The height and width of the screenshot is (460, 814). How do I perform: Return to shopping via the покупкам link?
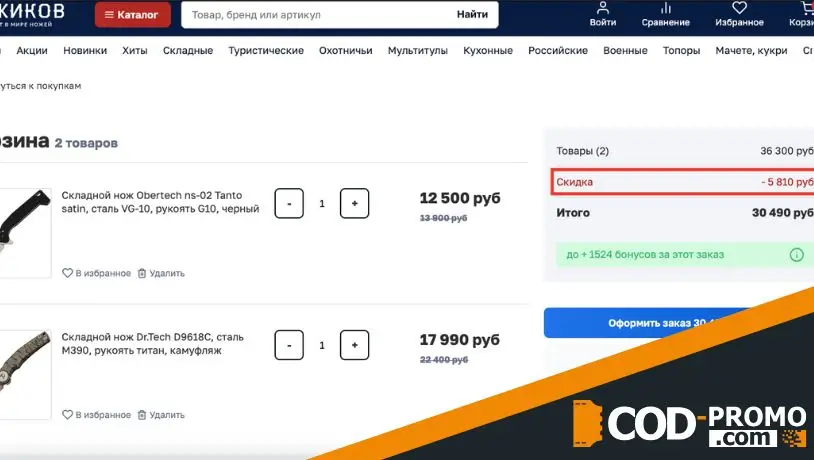coord(40,86)
